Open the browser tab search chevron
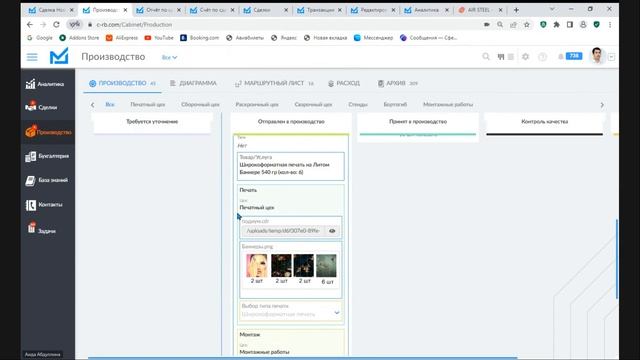This screenshot has height=360, width=640. click(x=552, y=9)
